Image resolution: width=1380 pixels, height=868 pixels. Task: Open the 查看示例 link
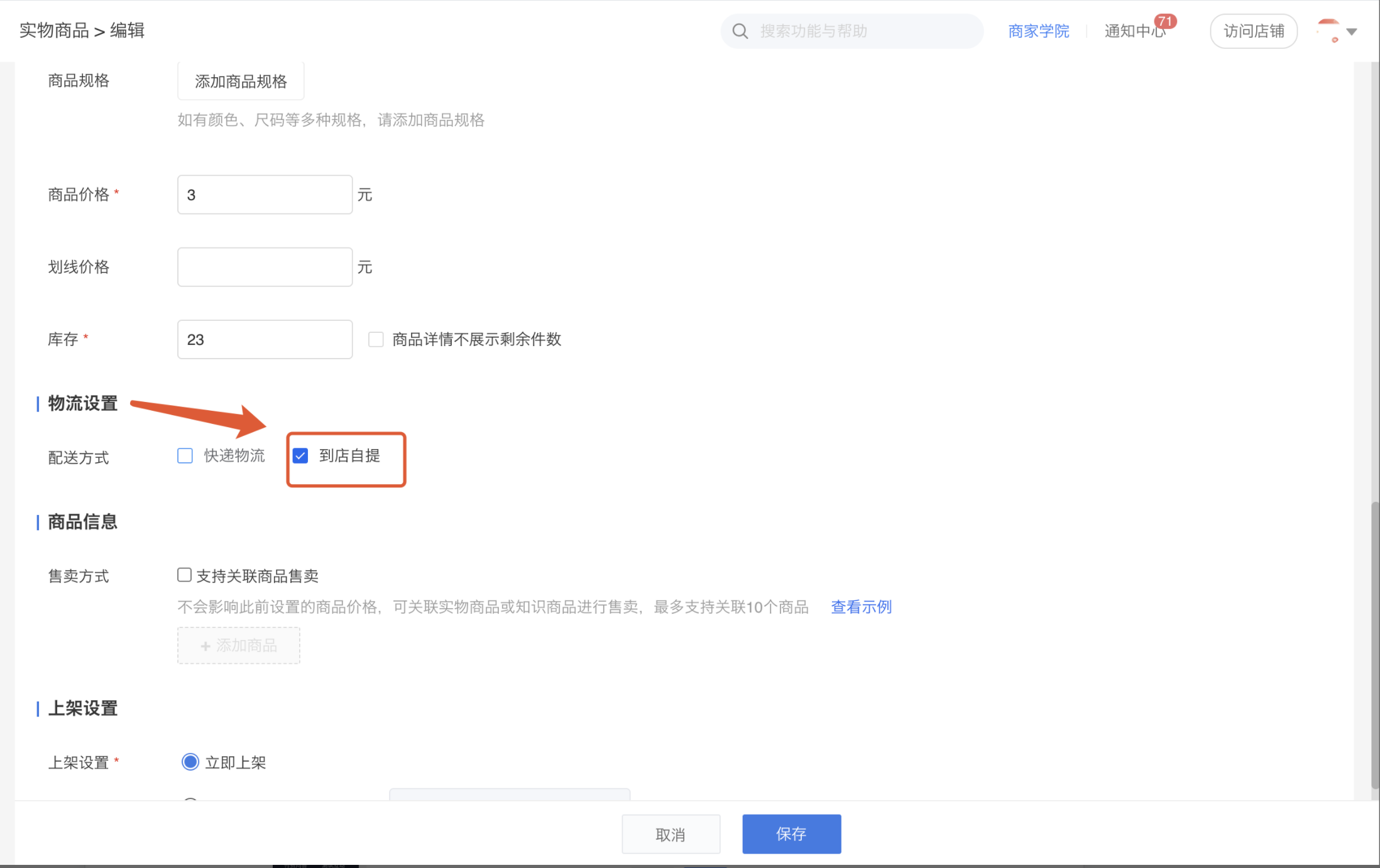point(861,607)
